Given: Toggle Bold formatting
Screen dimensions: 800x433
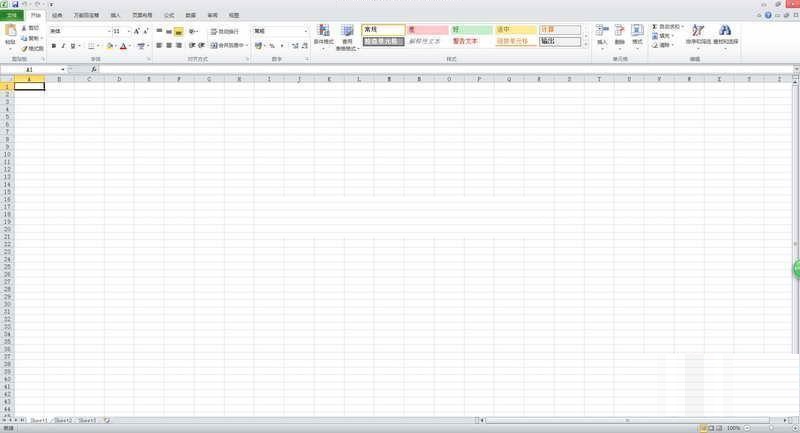Looking at the screenshot, I should (x=53, y=46).
